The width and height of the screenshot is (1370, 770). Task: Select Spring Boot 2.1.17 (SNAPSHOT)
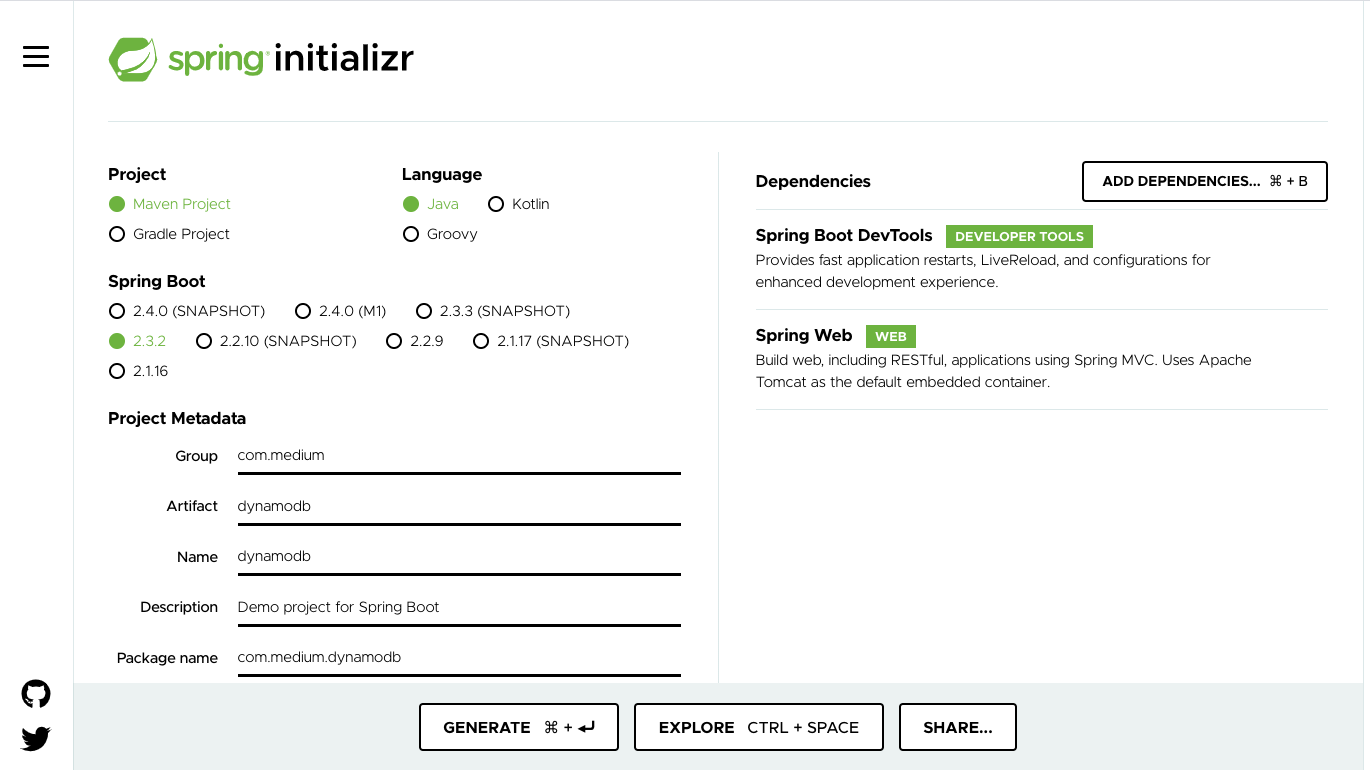pos(551,341)
